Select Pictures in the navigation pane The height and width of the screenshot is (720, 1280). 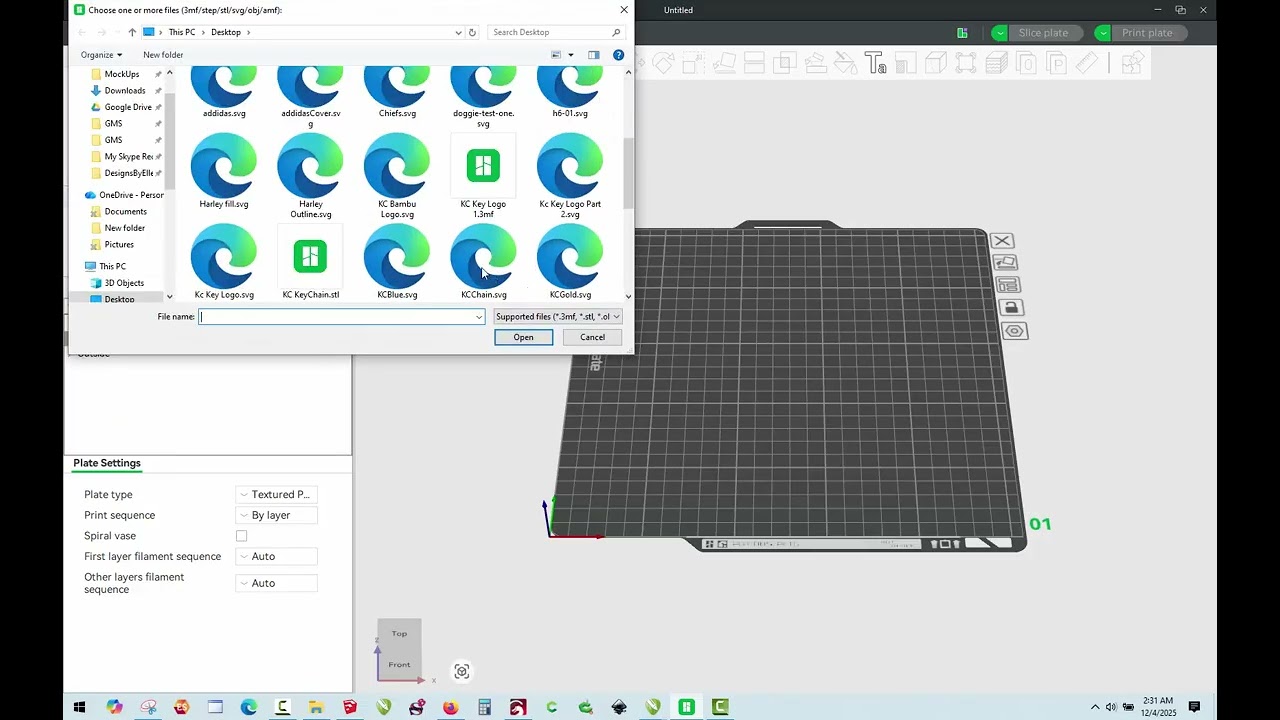tap(119, 244)
